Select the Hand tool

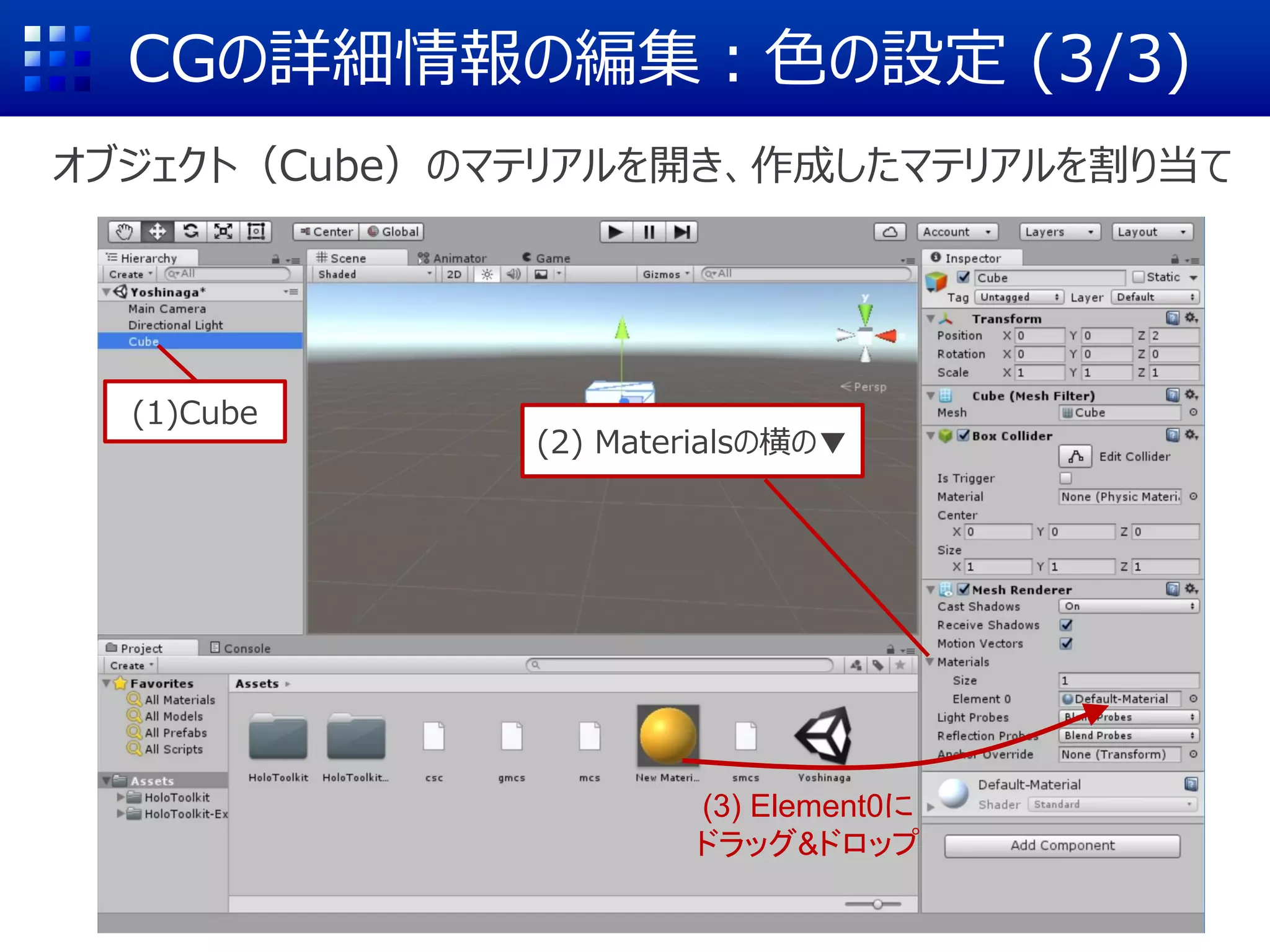click(125, 232)
